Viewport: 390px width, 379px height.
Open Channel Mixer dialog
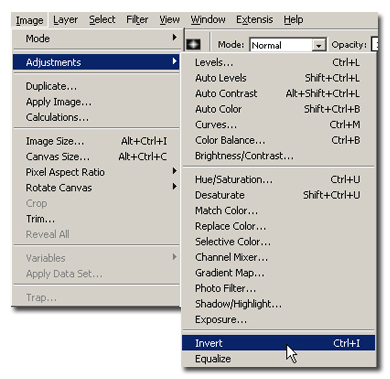(x=278, y=257)
